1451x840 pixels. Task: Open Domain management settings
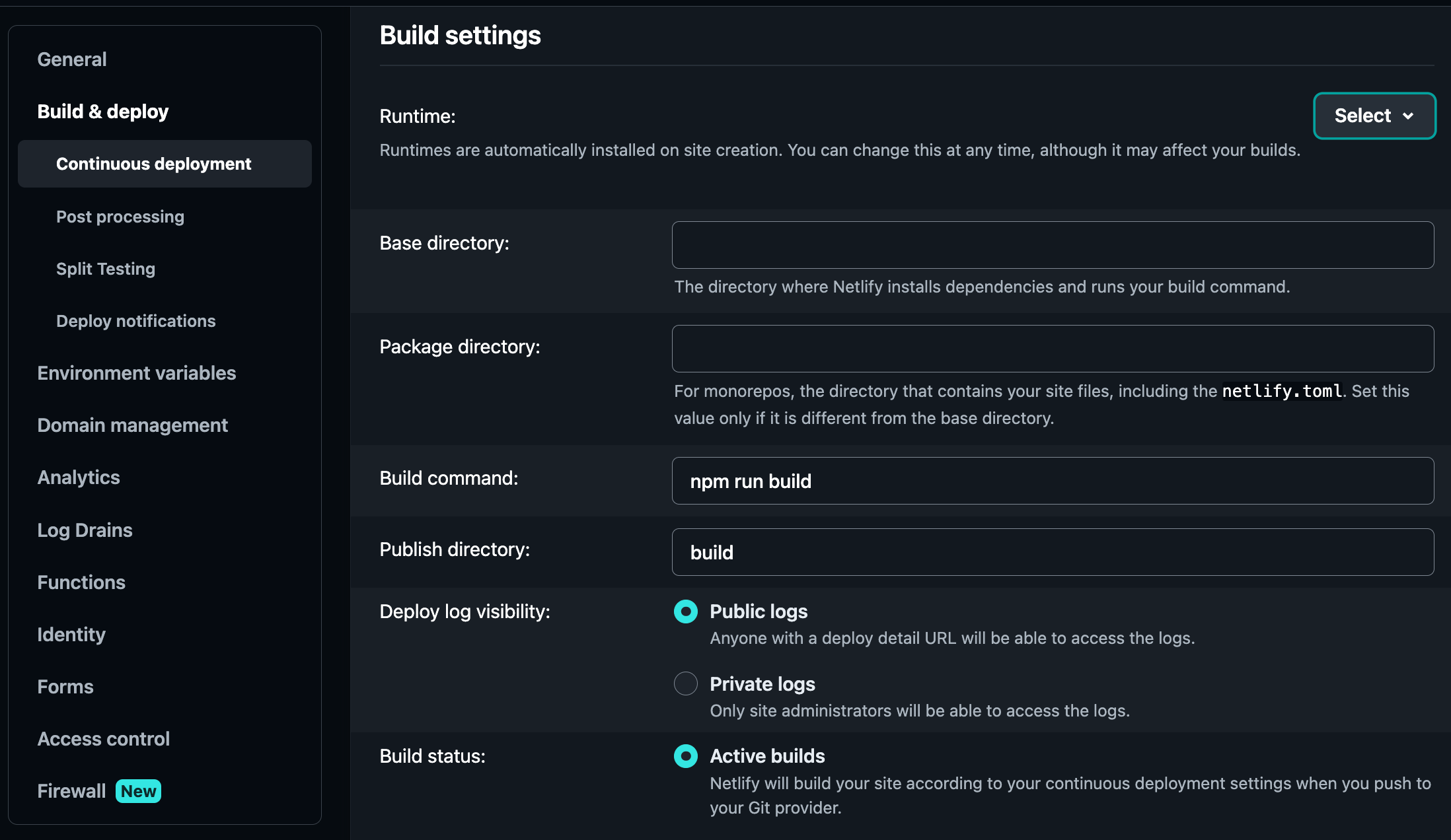click(x=132, y=425)
